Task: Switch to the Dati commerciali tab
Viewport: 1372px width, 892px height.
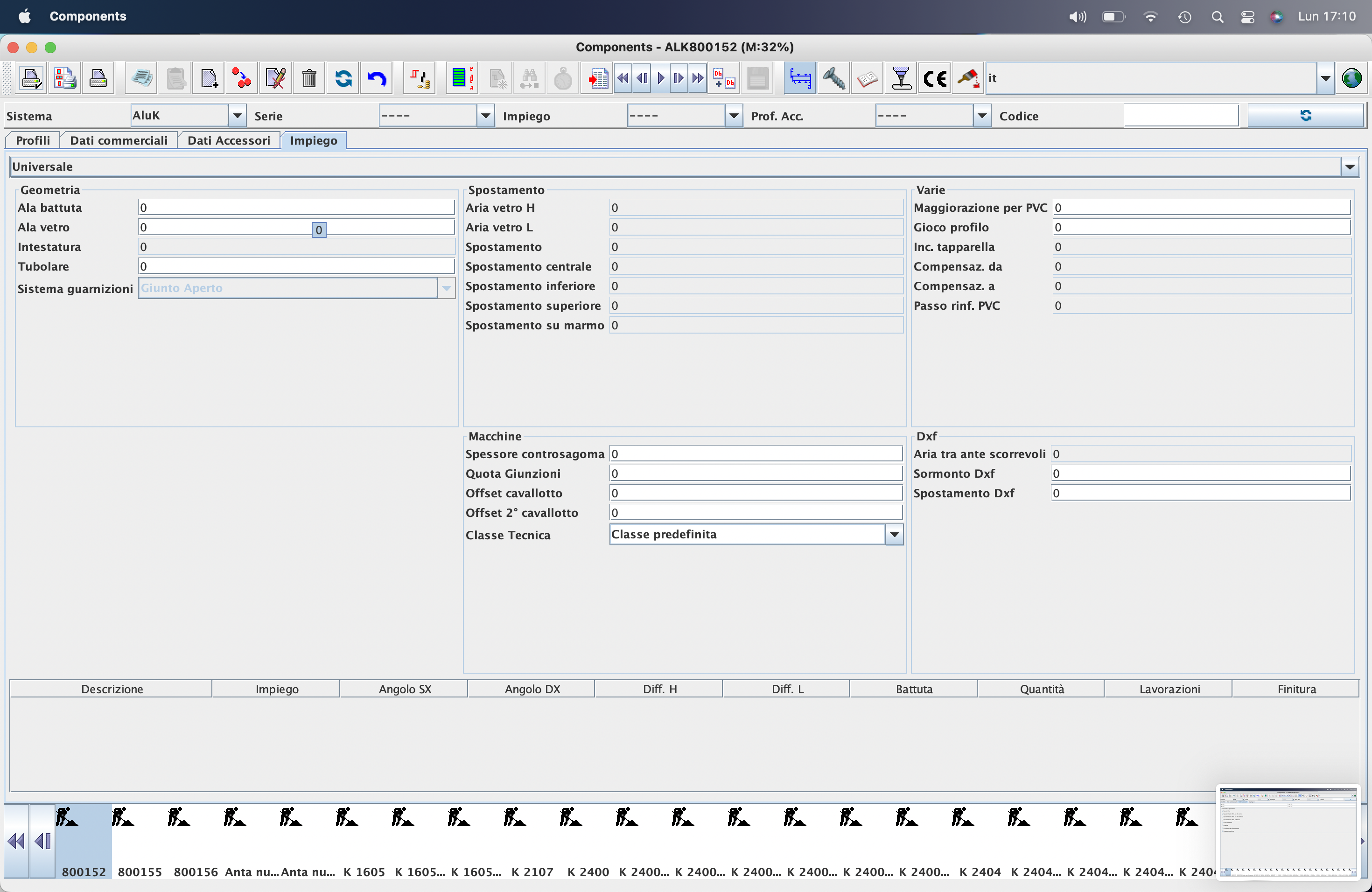Action: [119, 140]
